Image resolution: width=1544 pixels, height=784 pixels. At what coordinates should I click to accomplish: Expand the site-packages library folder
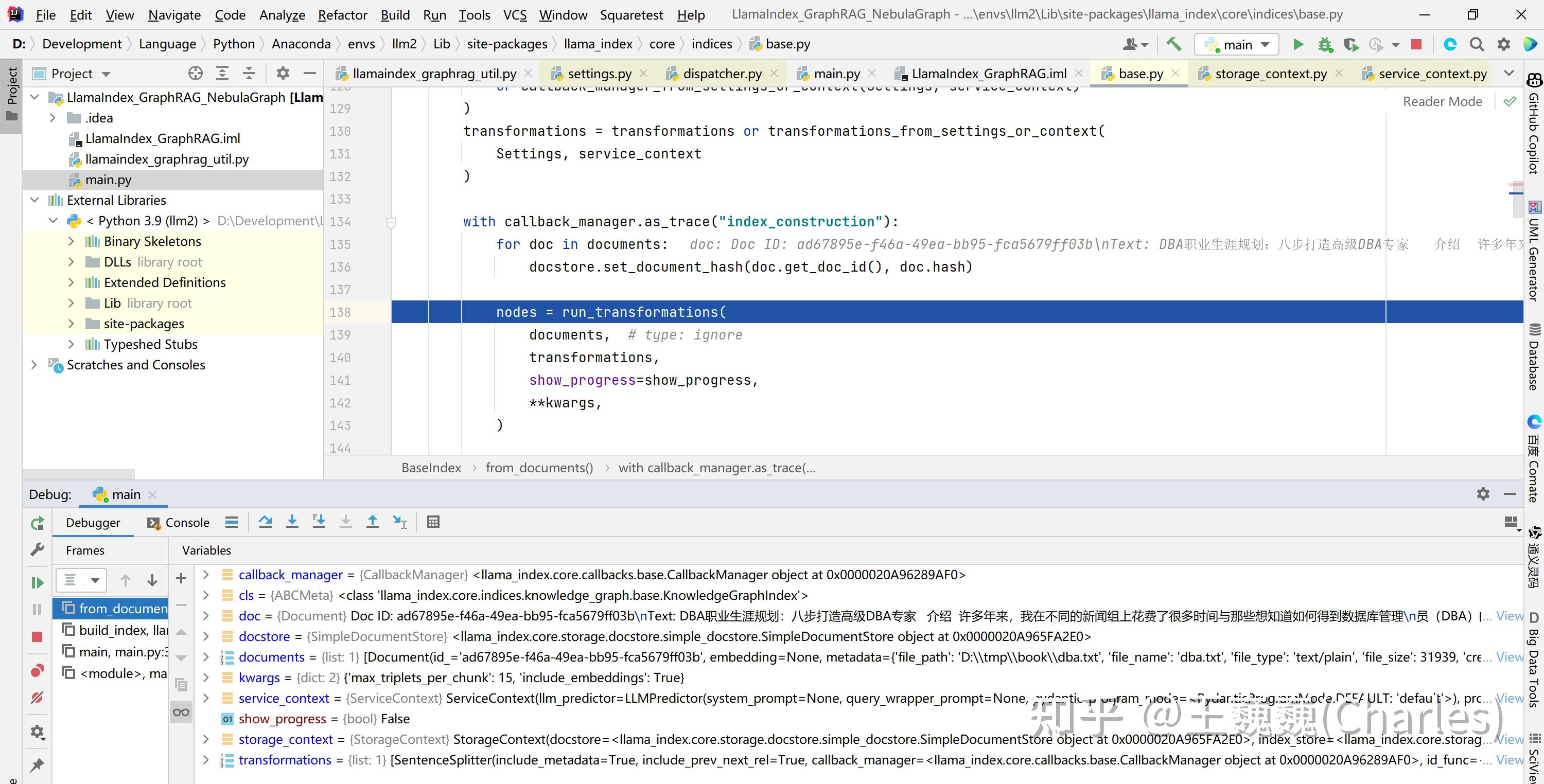point(72,324)
